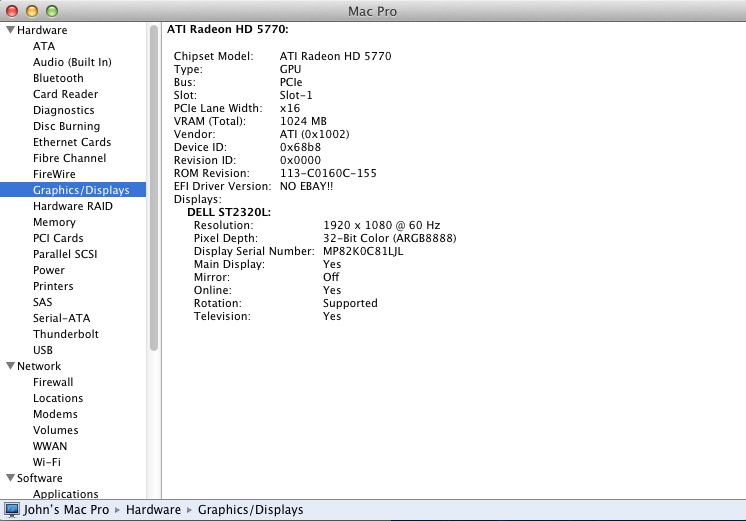Click the Software section header
The height and width of the screenshot is (521, 746).
pyautogui.click(x=39, y=478)
